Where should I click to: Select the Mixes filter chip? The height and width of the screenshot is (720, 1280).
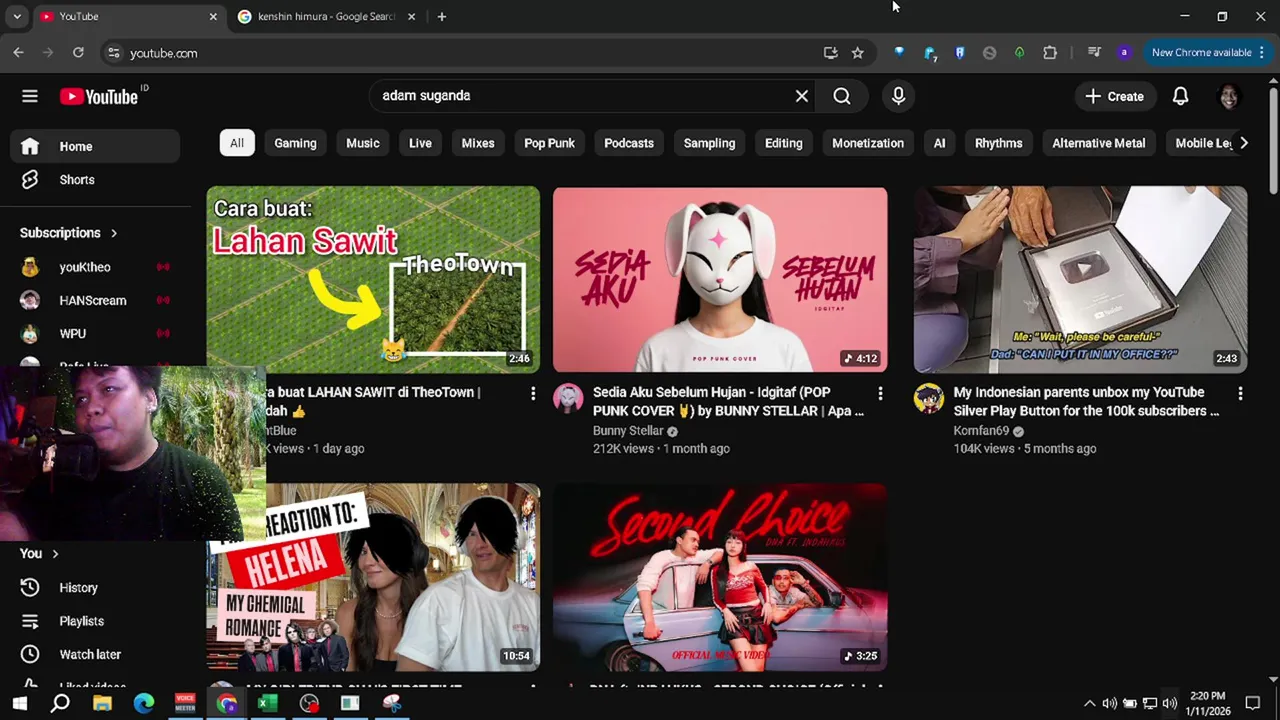pyautogui.click(x=478, y=143)
